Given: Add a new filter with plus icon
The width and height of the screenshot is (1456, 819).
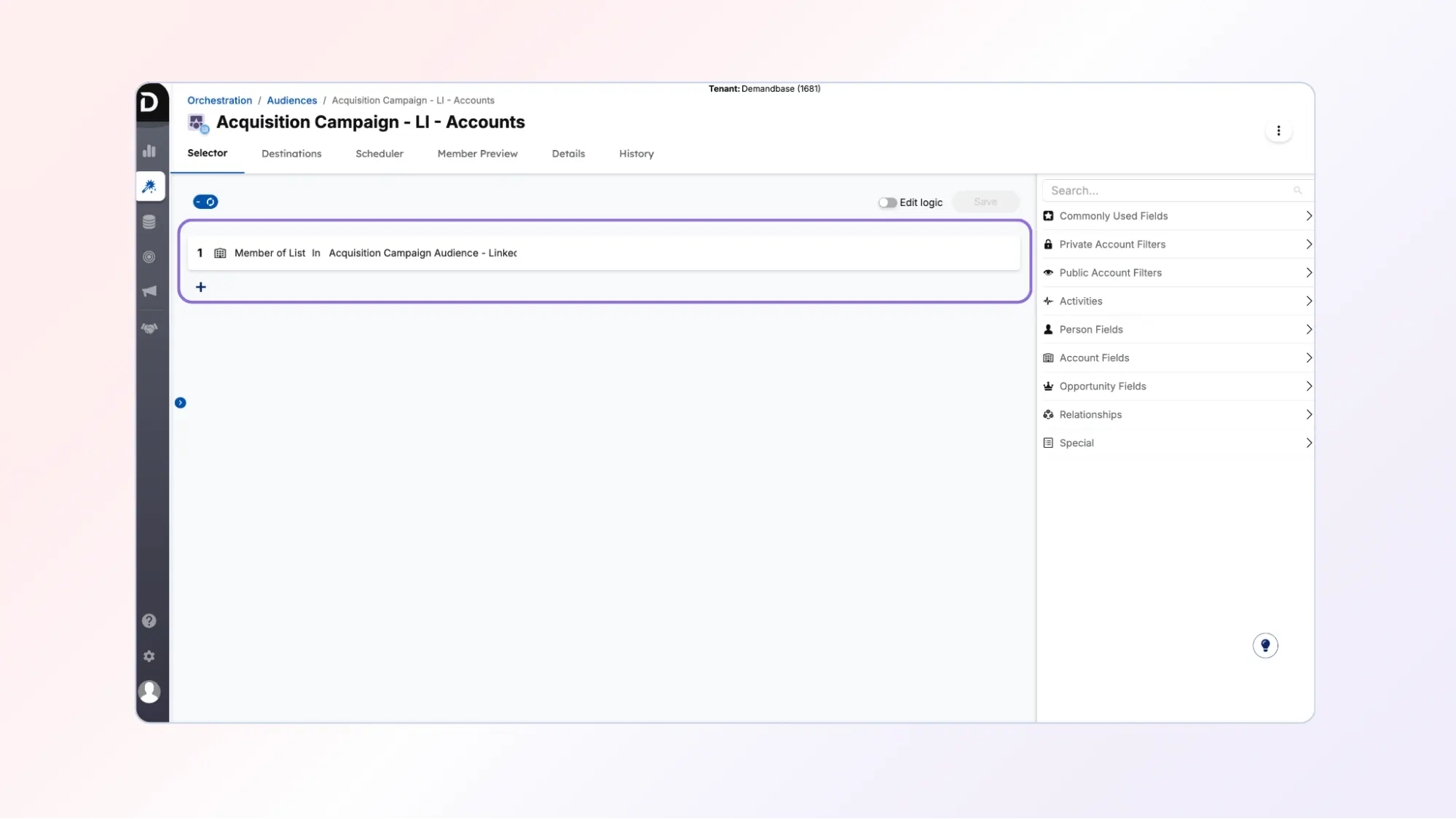Looking at the screenshot, I should pyautogui.click(x=201, y=288).
